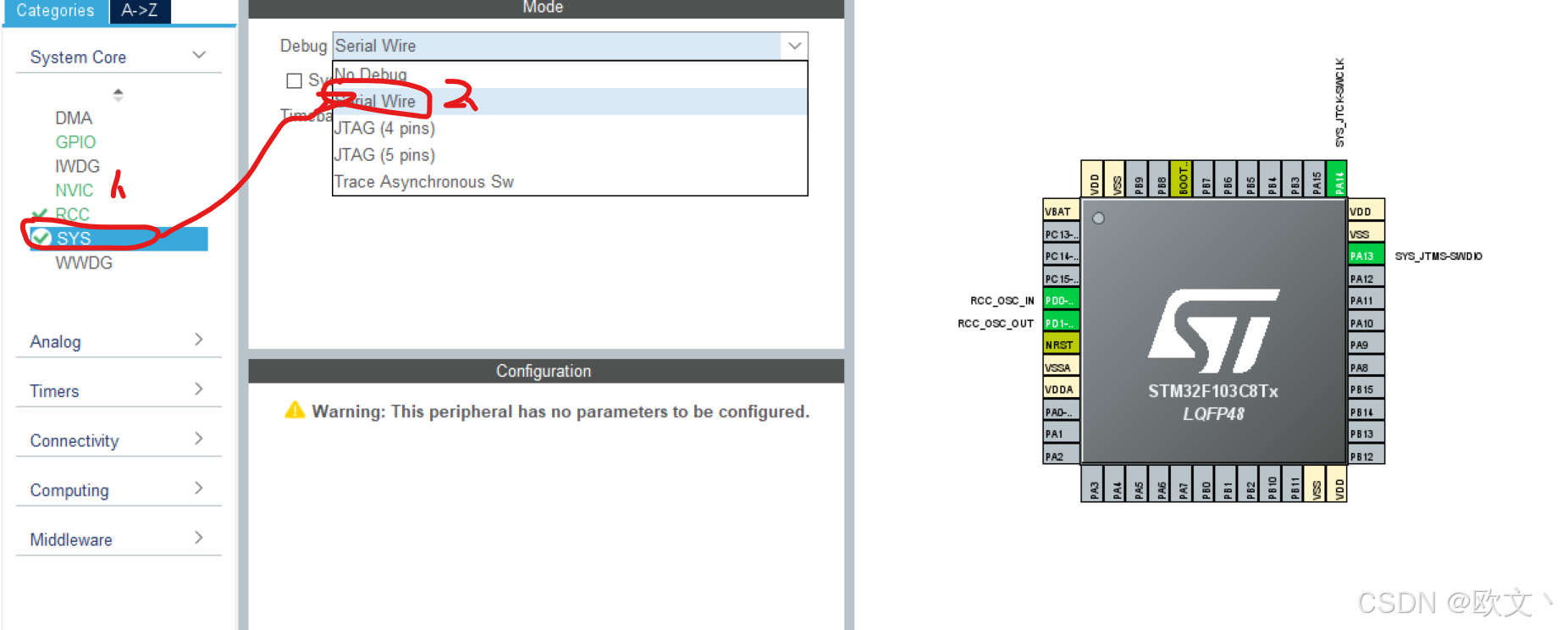Click pin PB10 on chip bottom row
Image resolution: width=1568 pixels, height=630 pixels.
coord(1272,484)
